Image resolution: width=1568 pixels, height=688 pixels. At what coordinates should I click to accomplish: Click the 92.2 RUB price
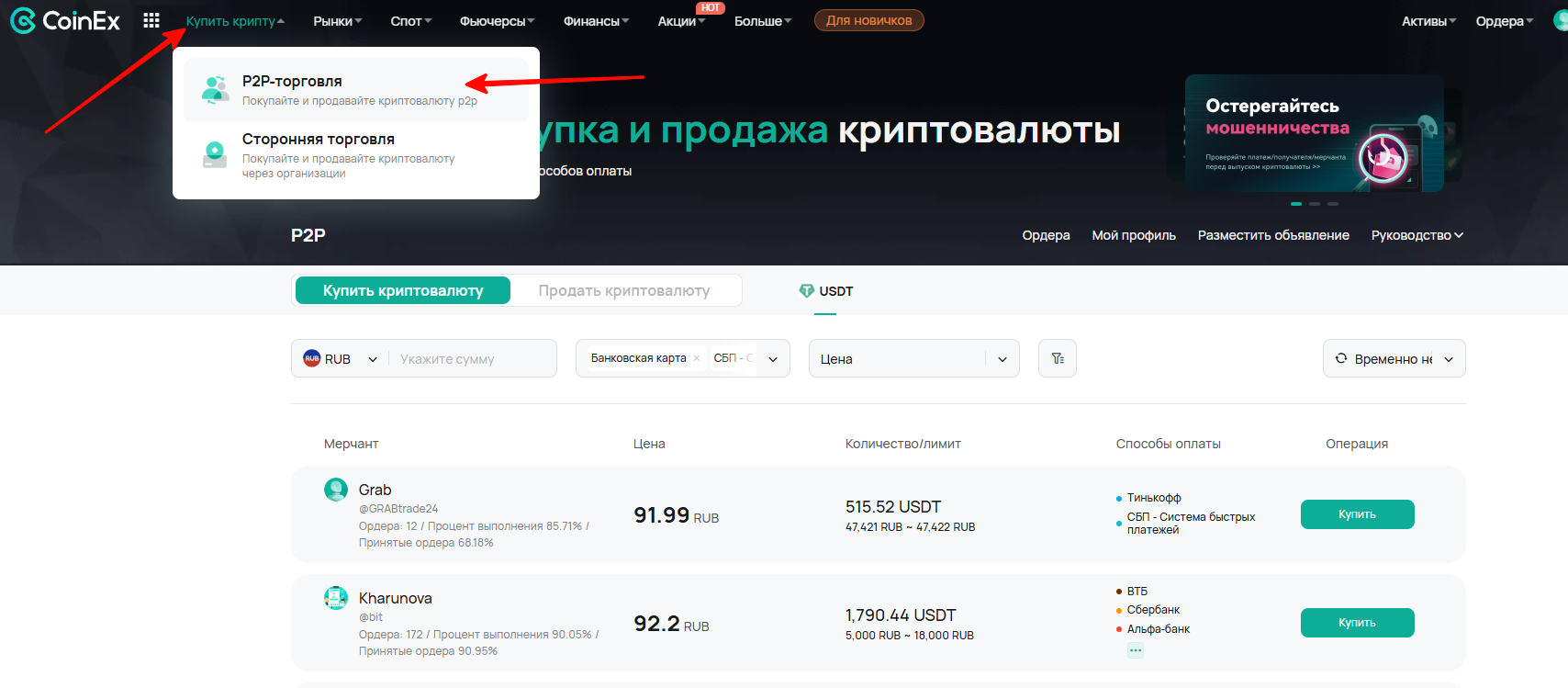point(671,624)
